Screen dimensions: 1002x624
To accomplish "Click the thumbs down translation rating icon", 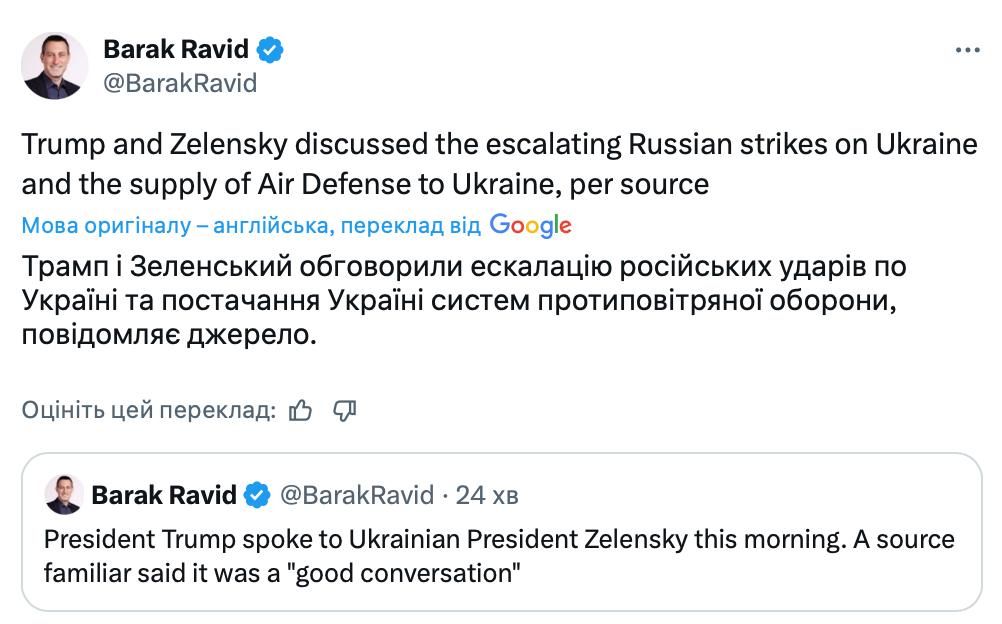I will coord(345,410).
